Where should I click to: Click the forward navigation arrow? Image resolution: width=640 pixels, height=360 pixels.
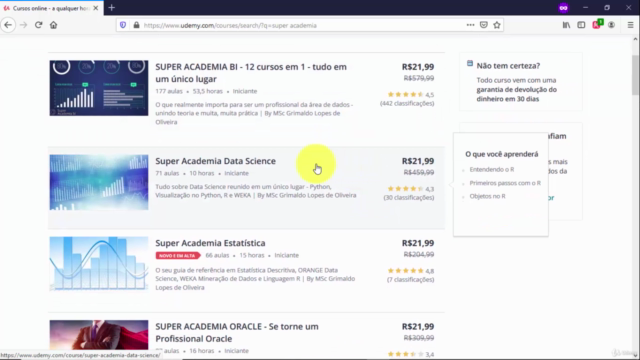tap(23, 25)
